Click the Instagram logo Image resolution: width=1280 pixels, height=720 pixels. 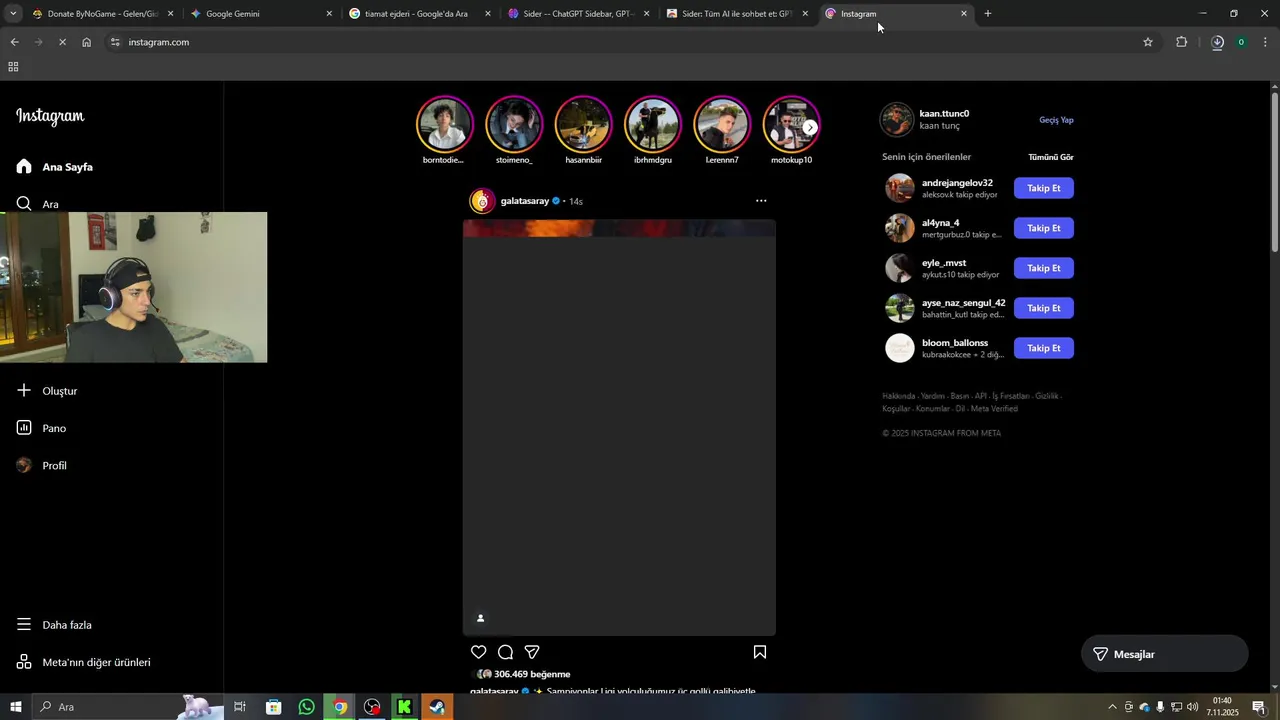pos(50,116)
